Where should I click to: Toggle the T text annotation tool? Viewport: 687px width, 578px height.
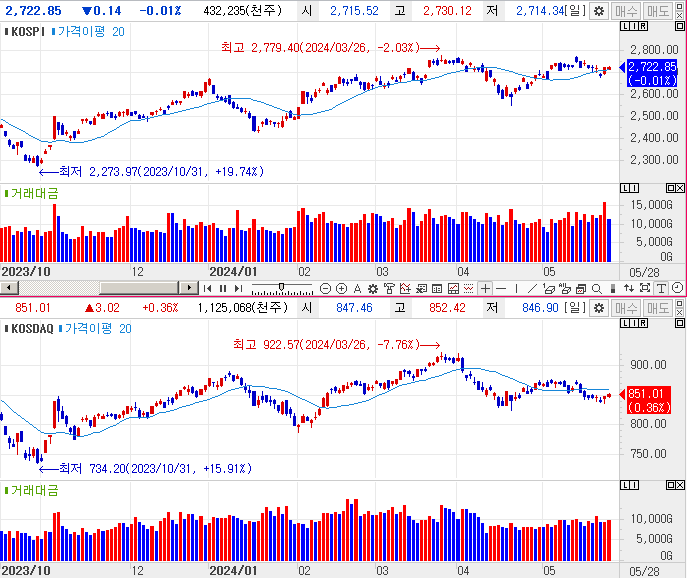pyautogui.click(x=661, y=288)
